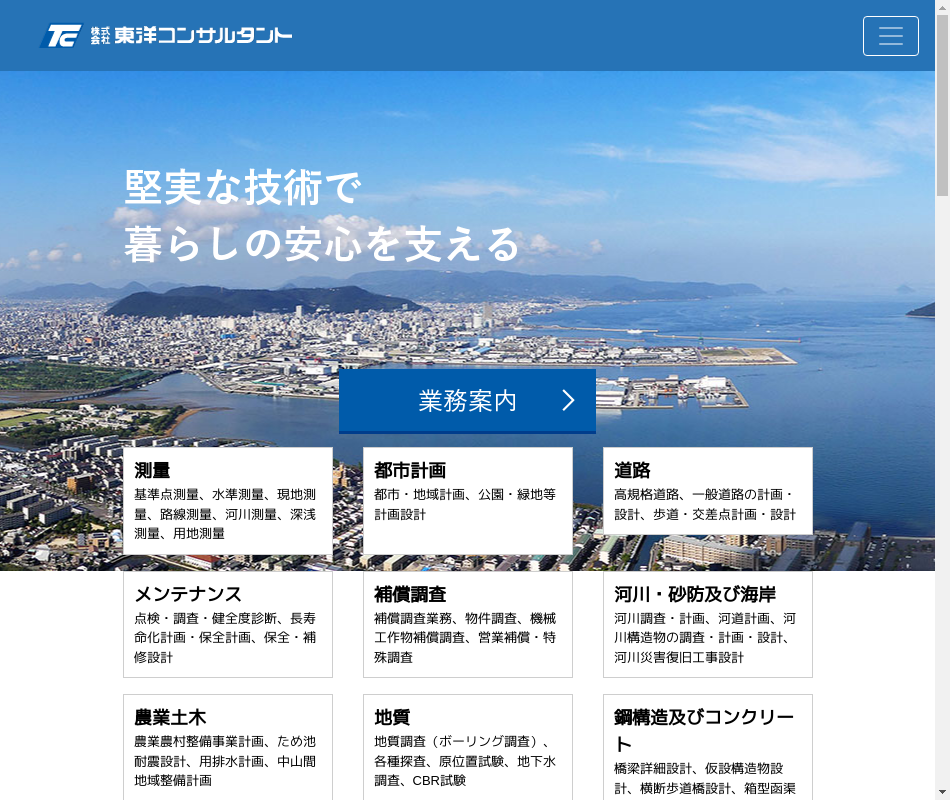This screenshot has height=800, width=950.
Task: Open the 河川・砂防及び海岸 card
Action: point(707,624)
